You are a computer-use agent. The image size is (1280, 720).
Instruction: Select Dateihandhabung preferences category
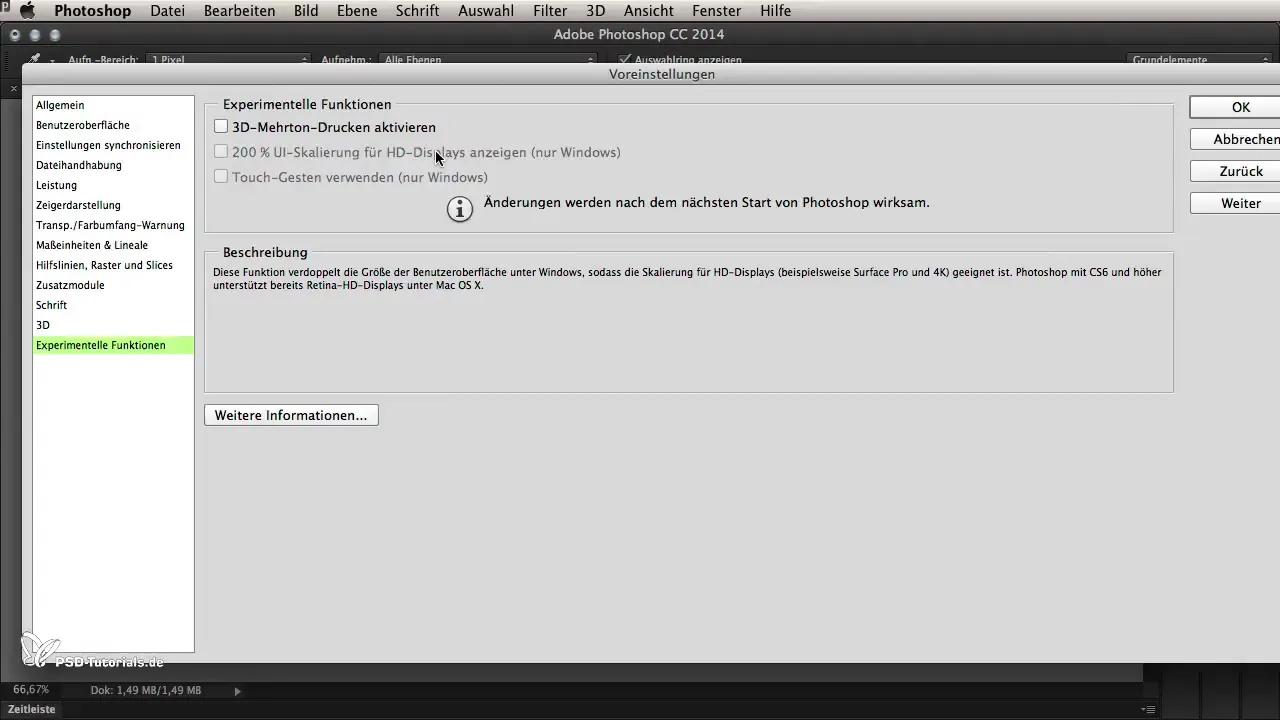pos(113,165)
